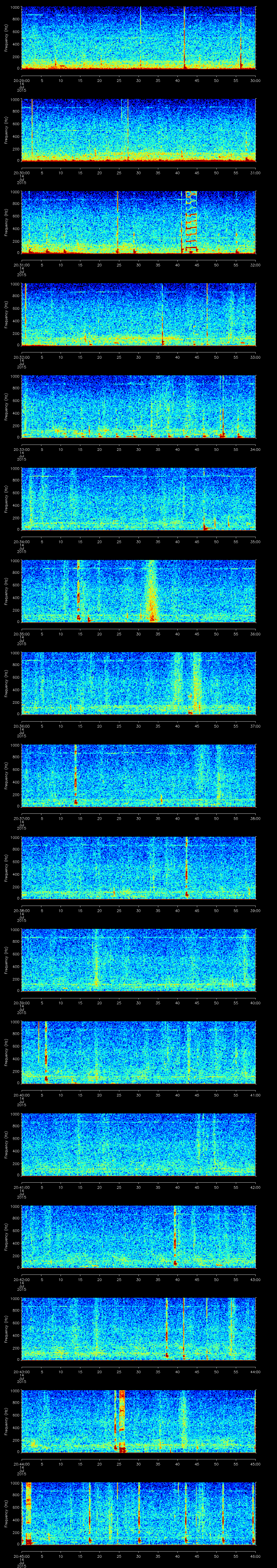View the spectrogram panel starting at 20:43:00

tap(139, 1329)
